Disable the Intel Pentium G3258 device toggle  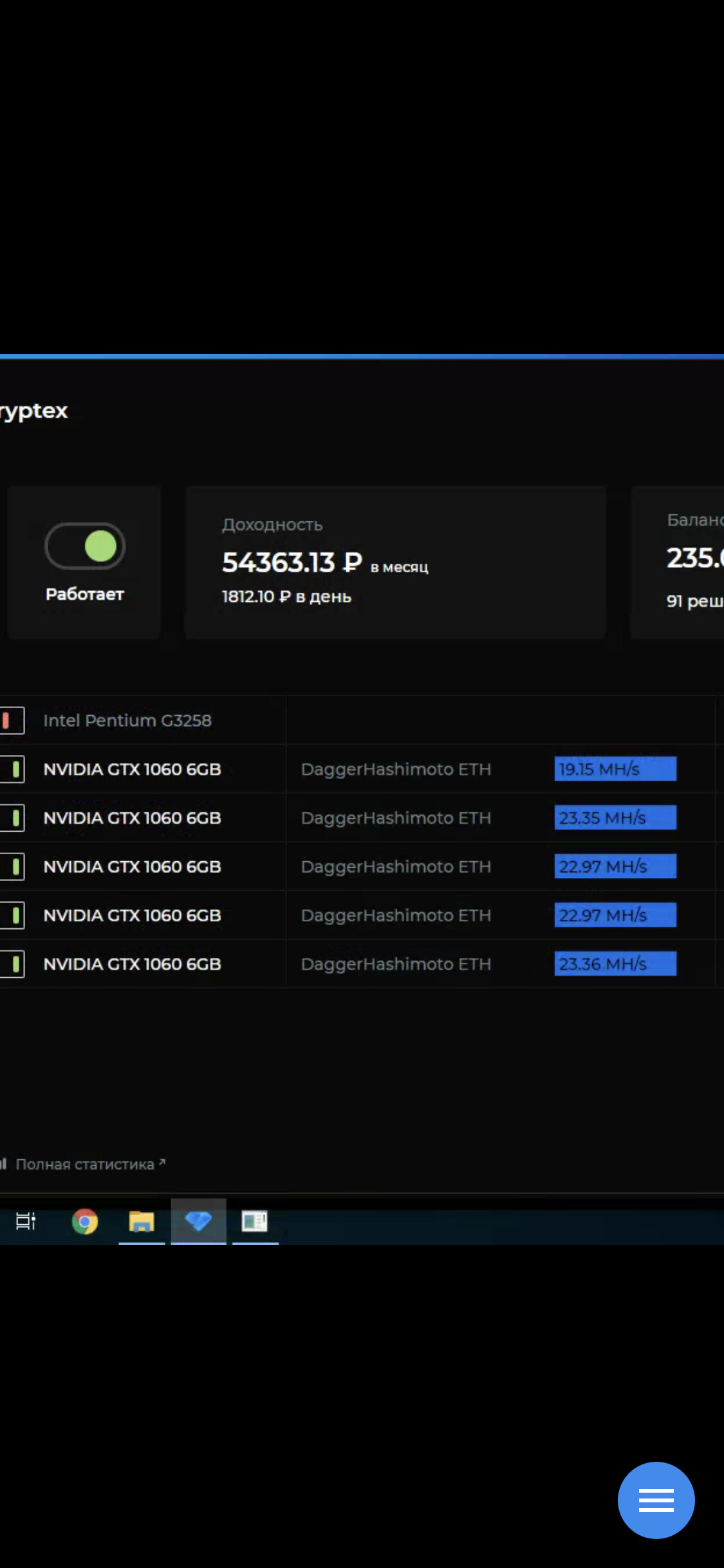[12, 720]
